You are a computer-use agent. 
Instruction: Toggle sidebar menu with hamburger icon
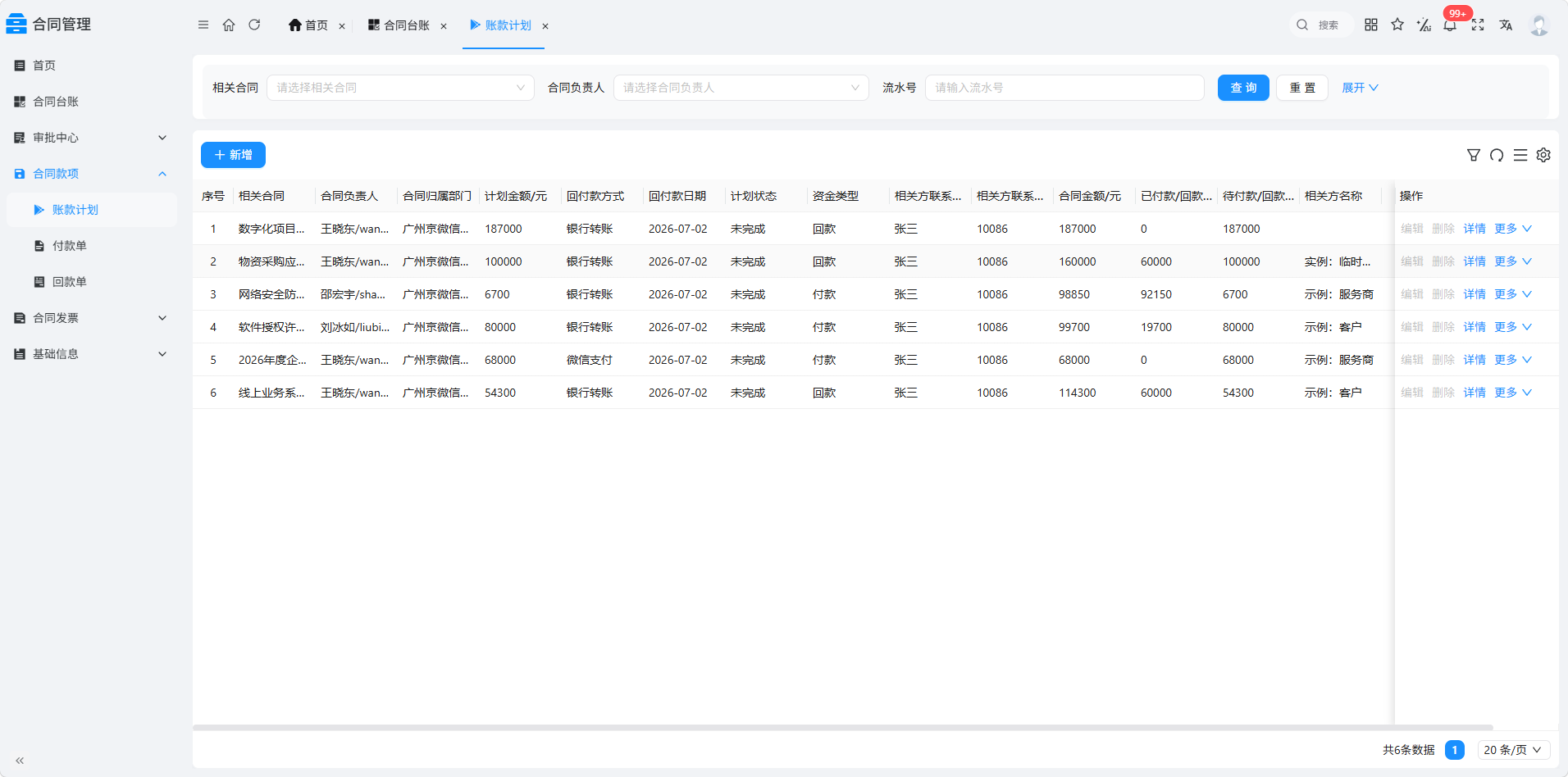pos(203,25)
